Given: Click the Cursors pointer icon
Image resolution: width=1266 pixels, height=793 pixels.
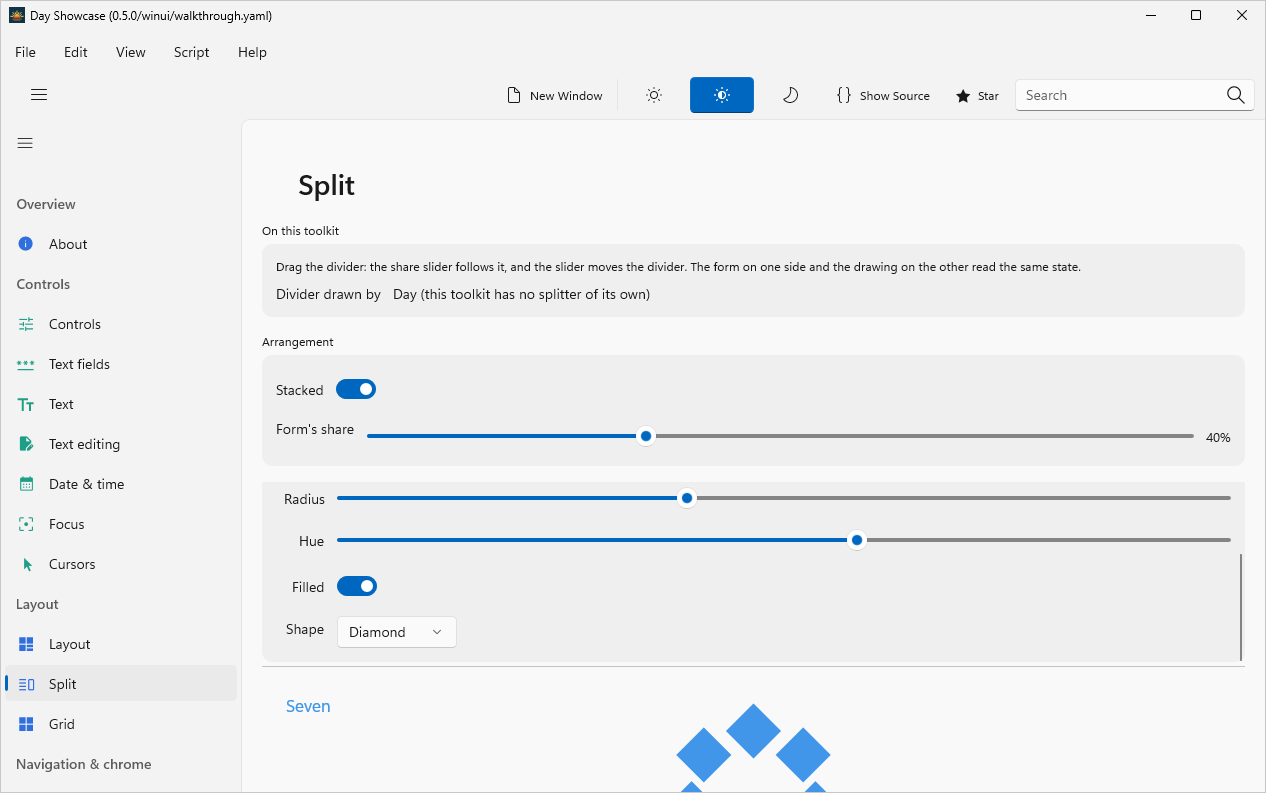Looking at the screenshot, I should tap(26, 564).
